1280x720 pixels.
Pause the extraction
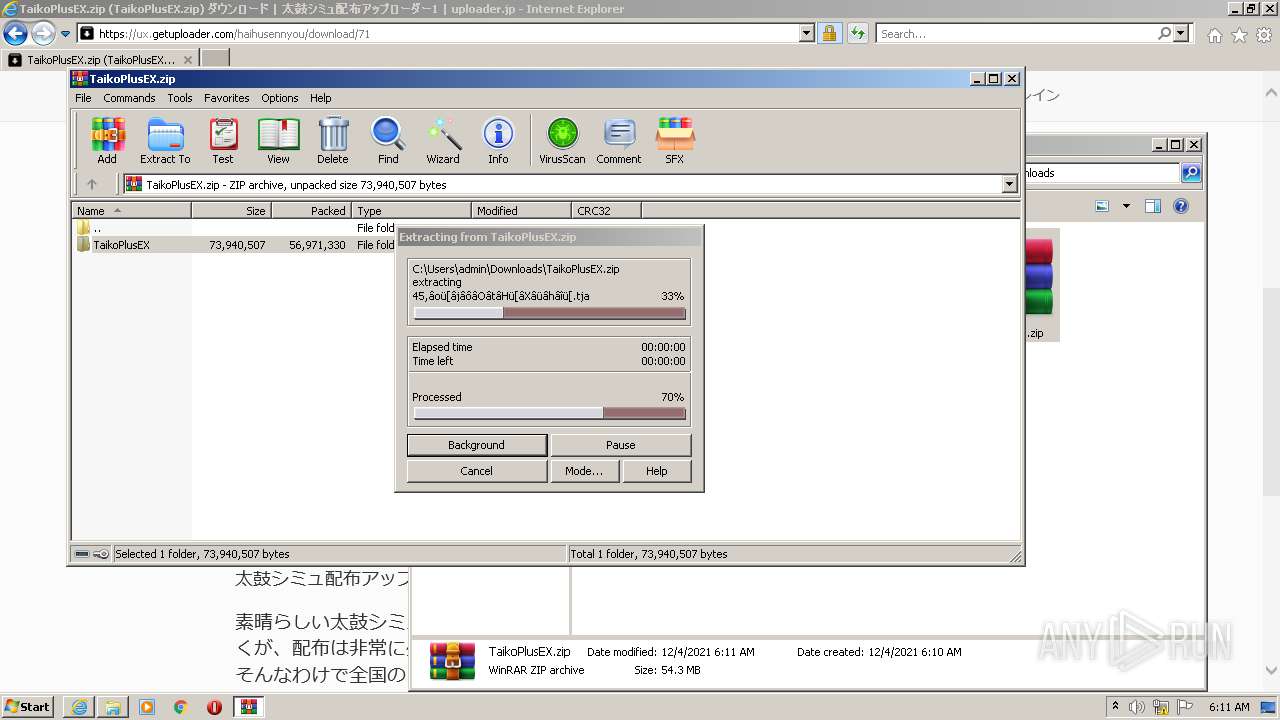(x=621, y=445)
